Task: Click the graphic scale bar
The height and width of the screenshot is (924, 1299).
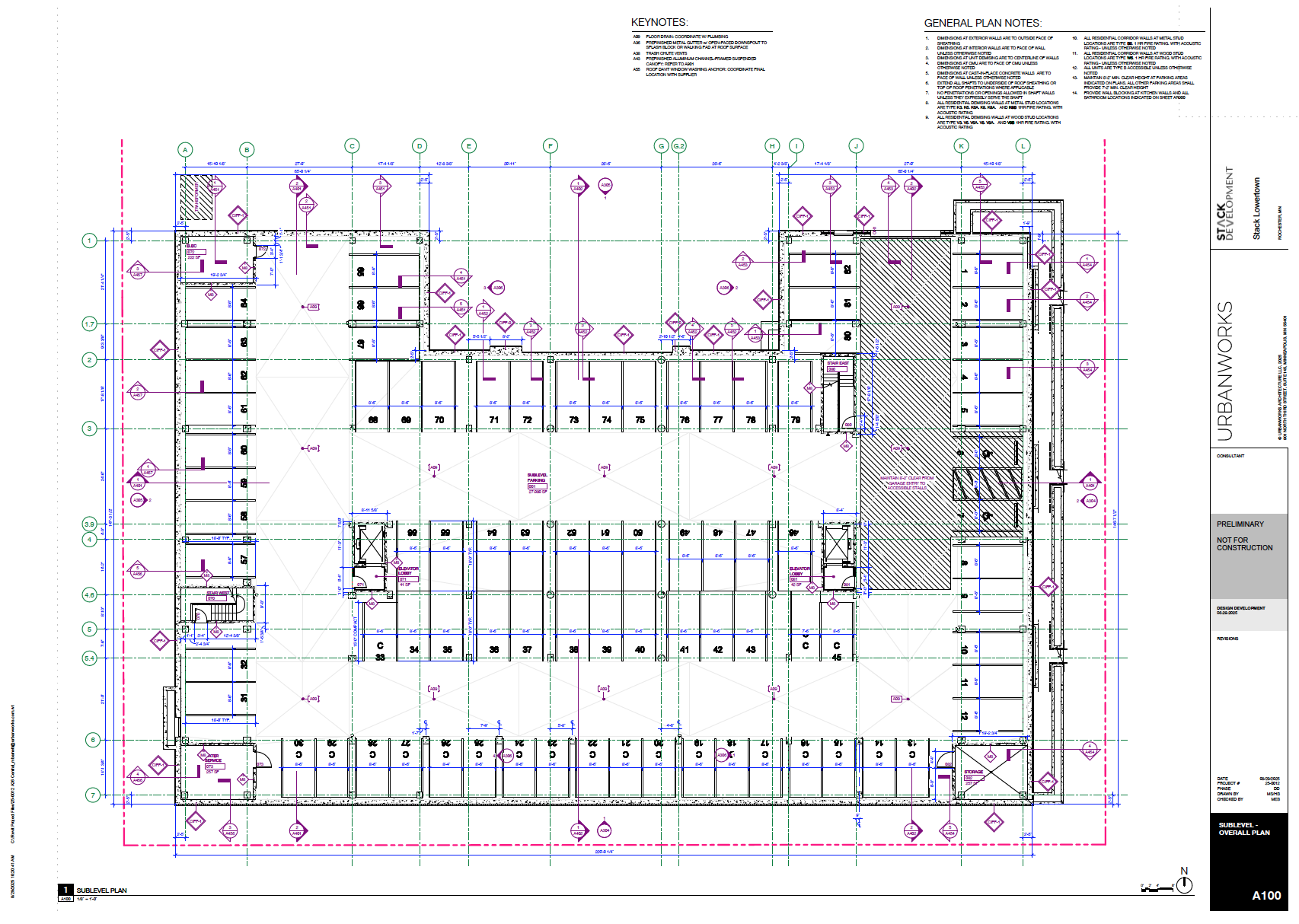Action: point(1157,887)
